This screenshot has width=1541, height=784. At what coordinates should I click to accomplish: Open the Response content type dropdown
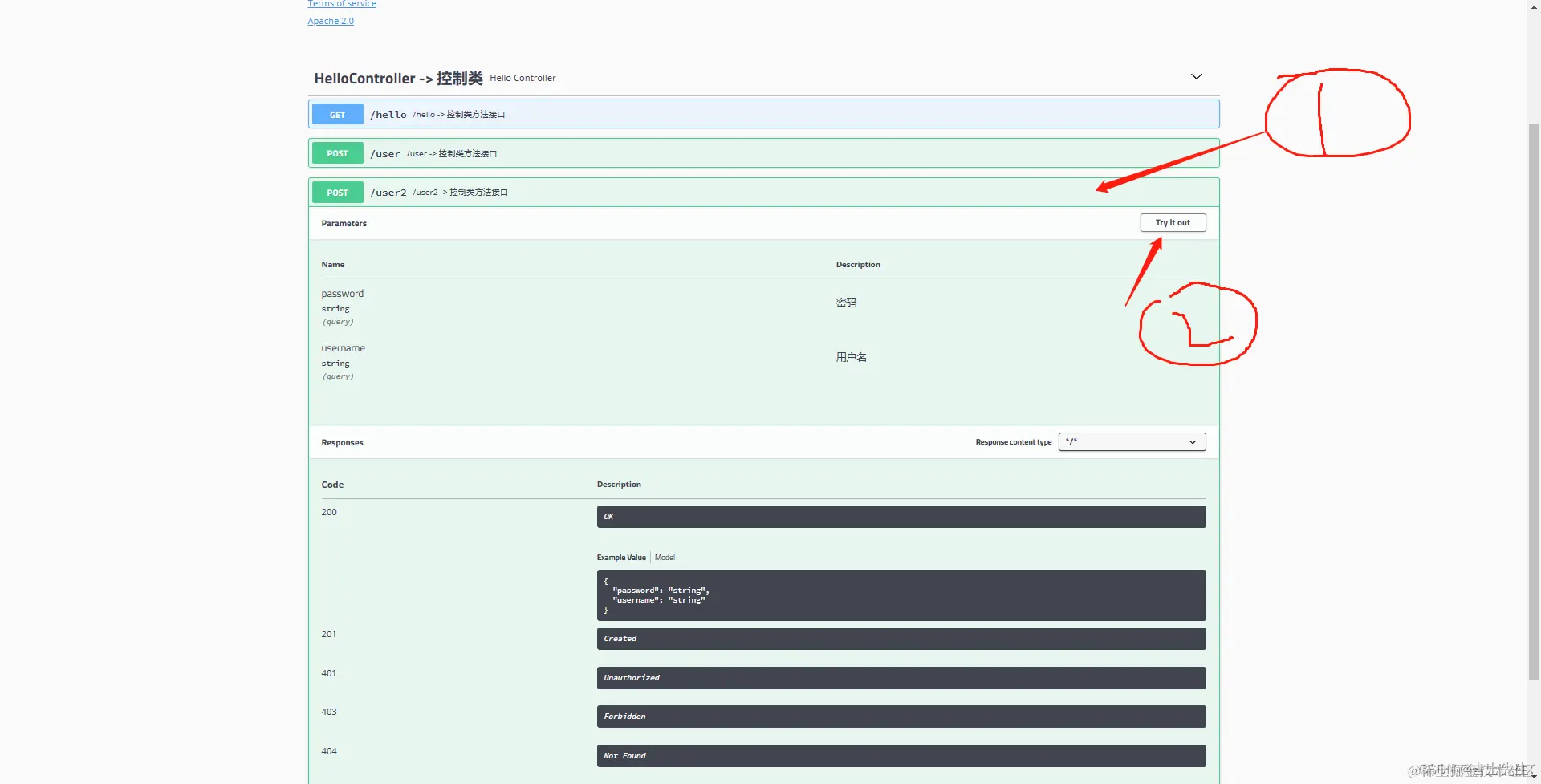pyautogui.click(x=1132, y=442)
